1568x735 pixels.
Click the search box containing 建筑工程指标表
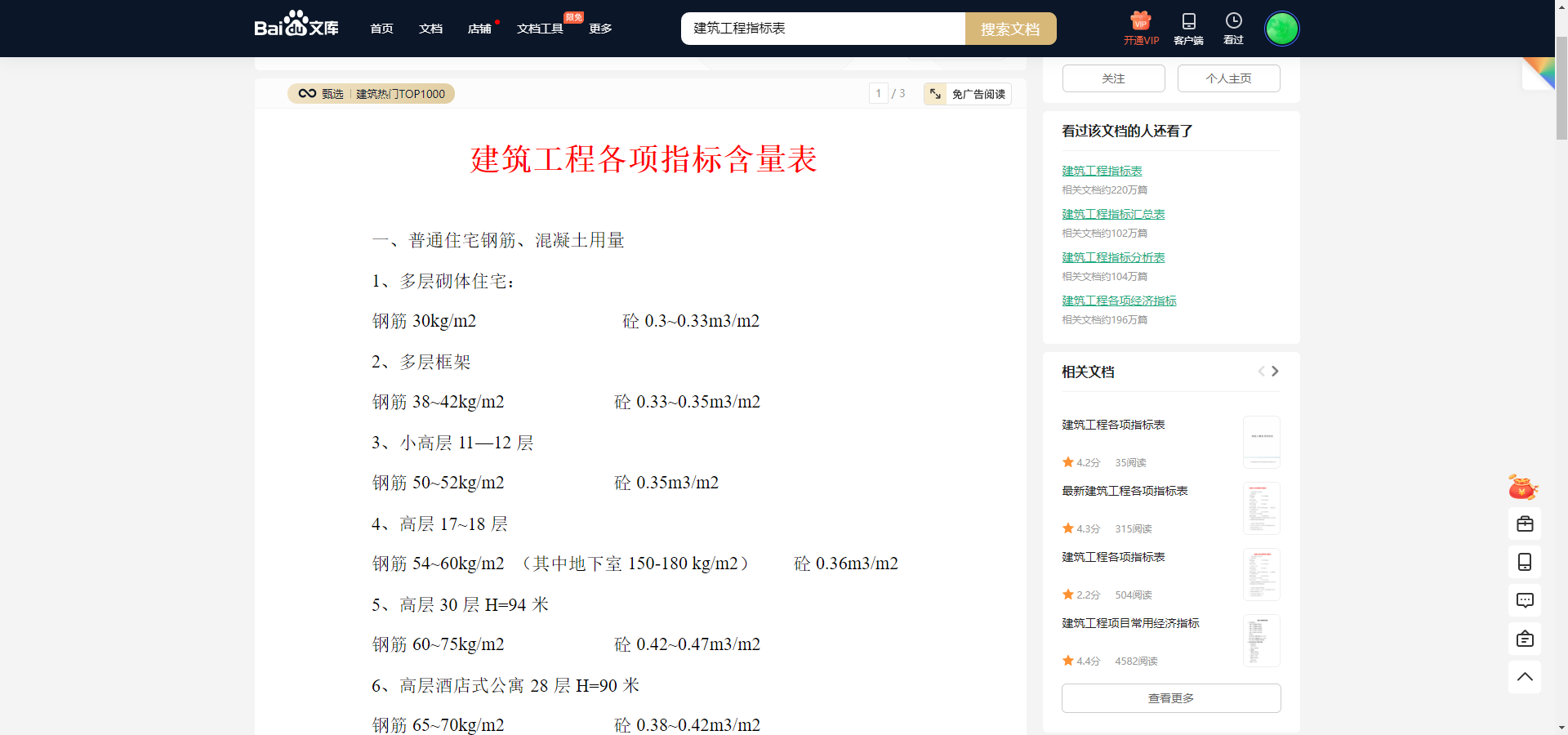823,29
